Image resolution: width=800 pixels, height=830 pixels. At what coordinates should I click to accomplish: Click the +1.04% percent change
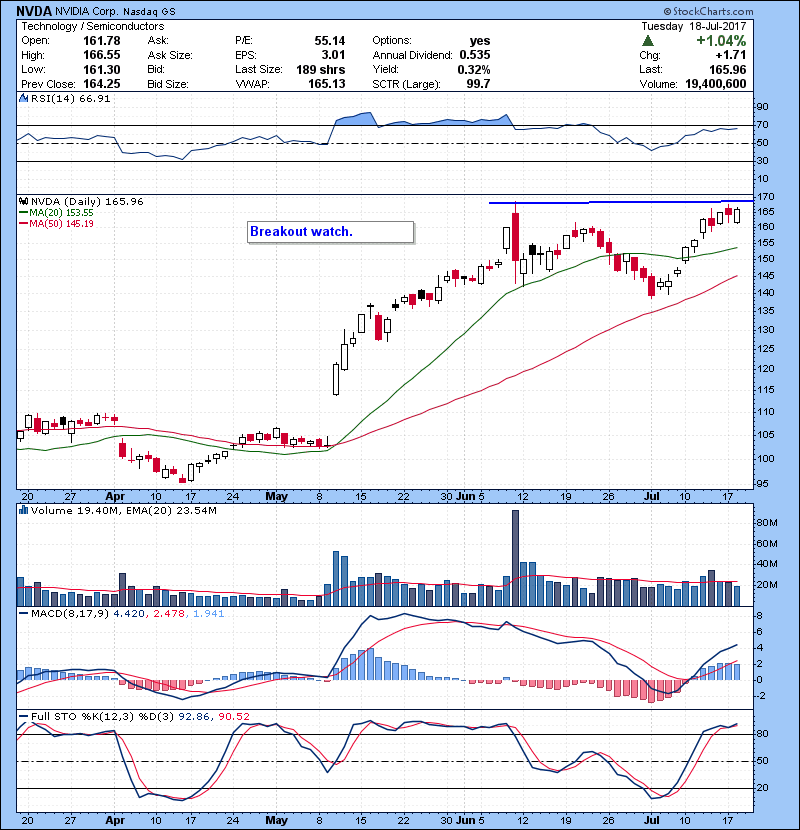click(721, 41)
